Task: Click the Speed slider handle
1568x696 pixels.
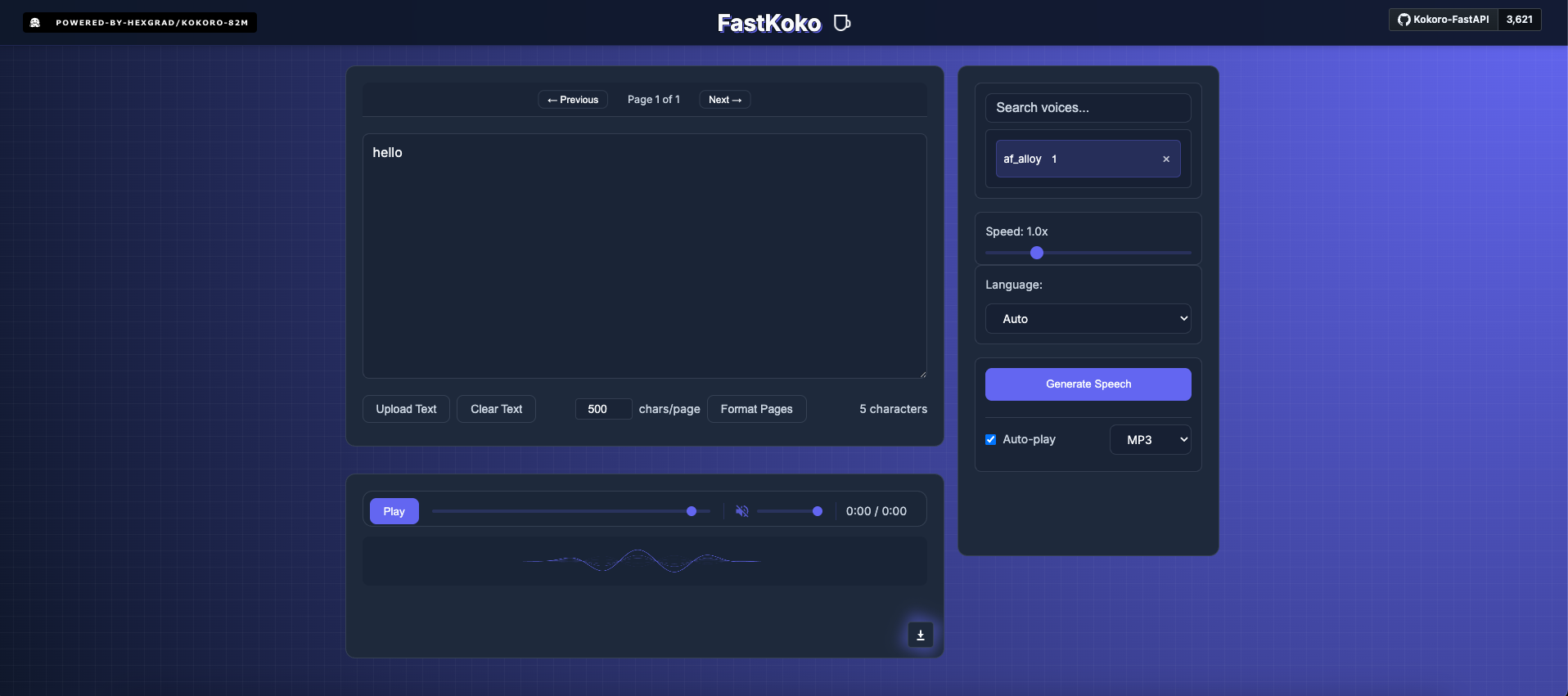Action: pyautogui.click(x=1037, y=253)
